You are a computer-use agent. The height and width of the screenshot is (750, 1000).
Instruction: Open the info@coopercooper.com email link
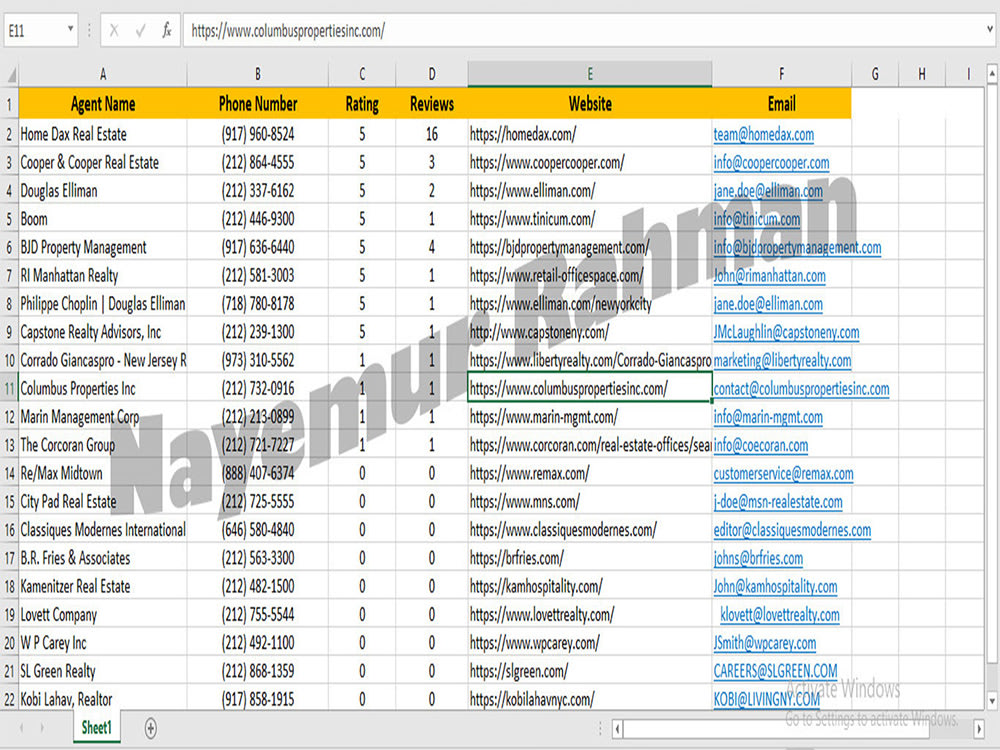771,163
